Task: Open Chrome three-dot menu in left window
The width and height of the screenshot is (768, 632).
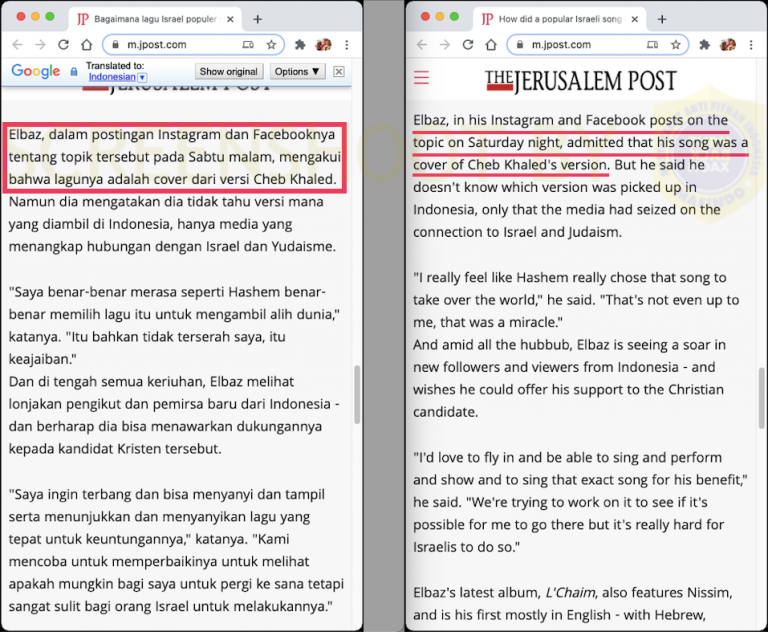Action: pyautogui.click(x=347, y=45)
